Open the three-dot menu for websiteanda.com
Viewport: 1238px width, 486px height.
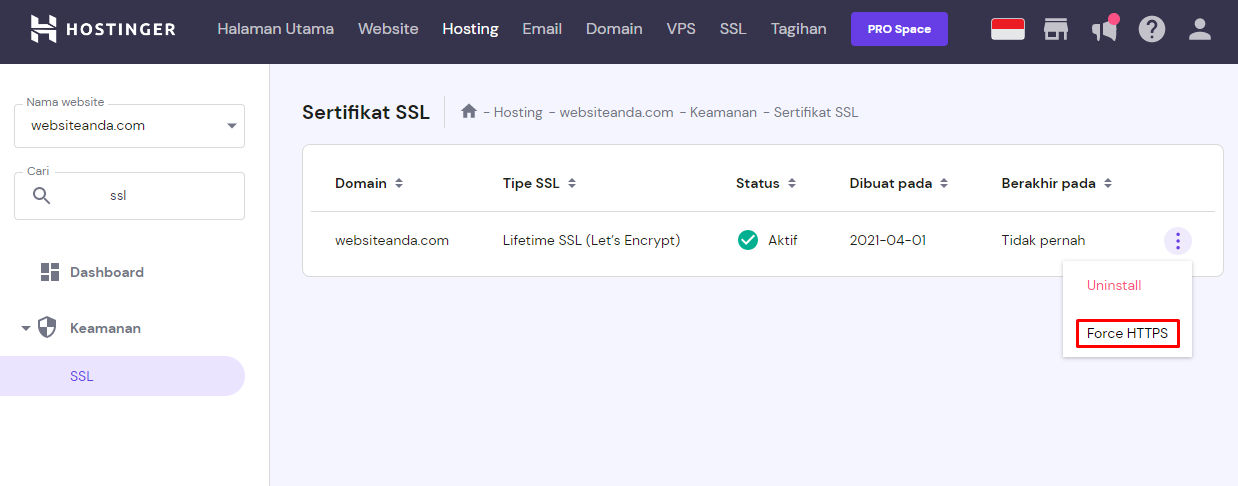coord(1178,240)
